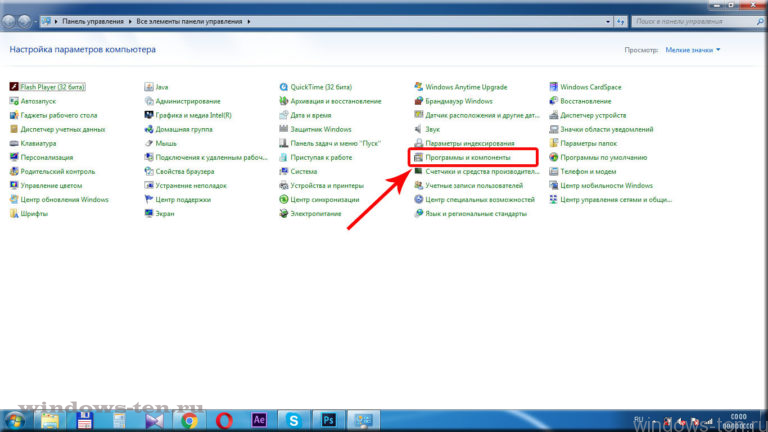The height and width of the screenshot is (432, 768).
Task: Click the Защитник Windows icon
Action: pyautogui.click(x=284, y=129)
